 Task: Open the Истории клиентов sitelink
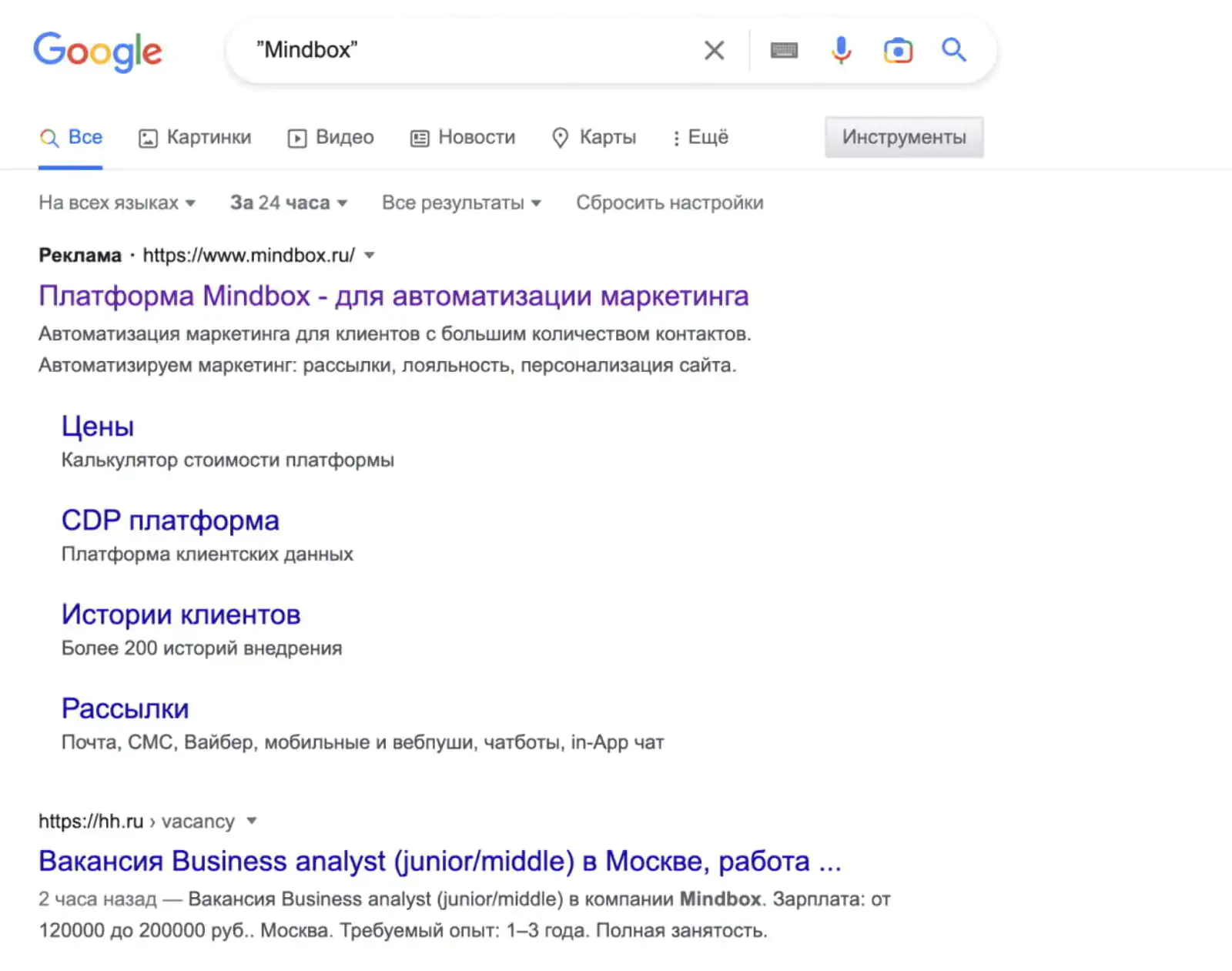point(181,614)
